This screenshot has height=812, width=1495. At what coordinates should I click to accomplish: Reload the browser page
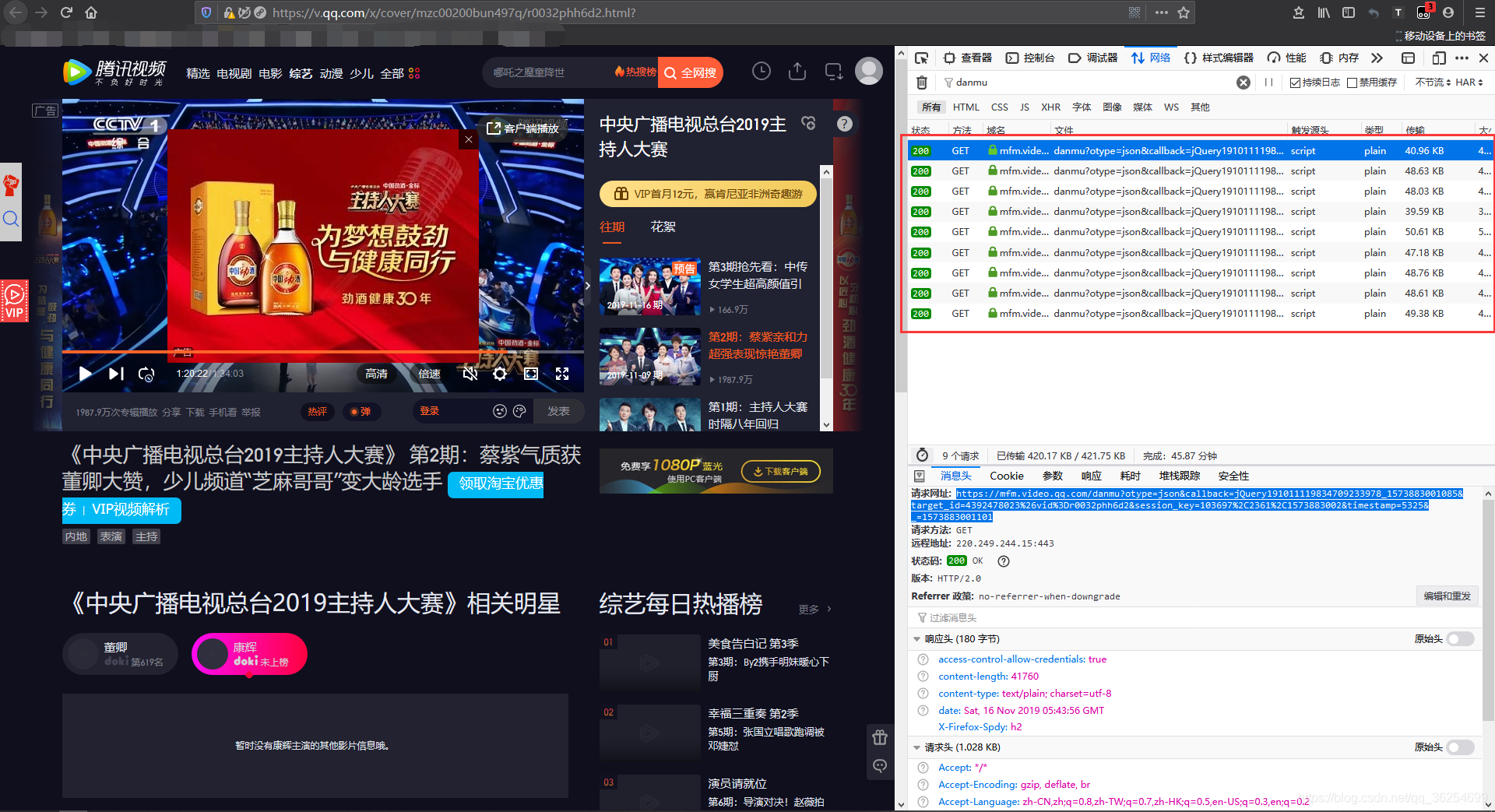click(66, 12)
